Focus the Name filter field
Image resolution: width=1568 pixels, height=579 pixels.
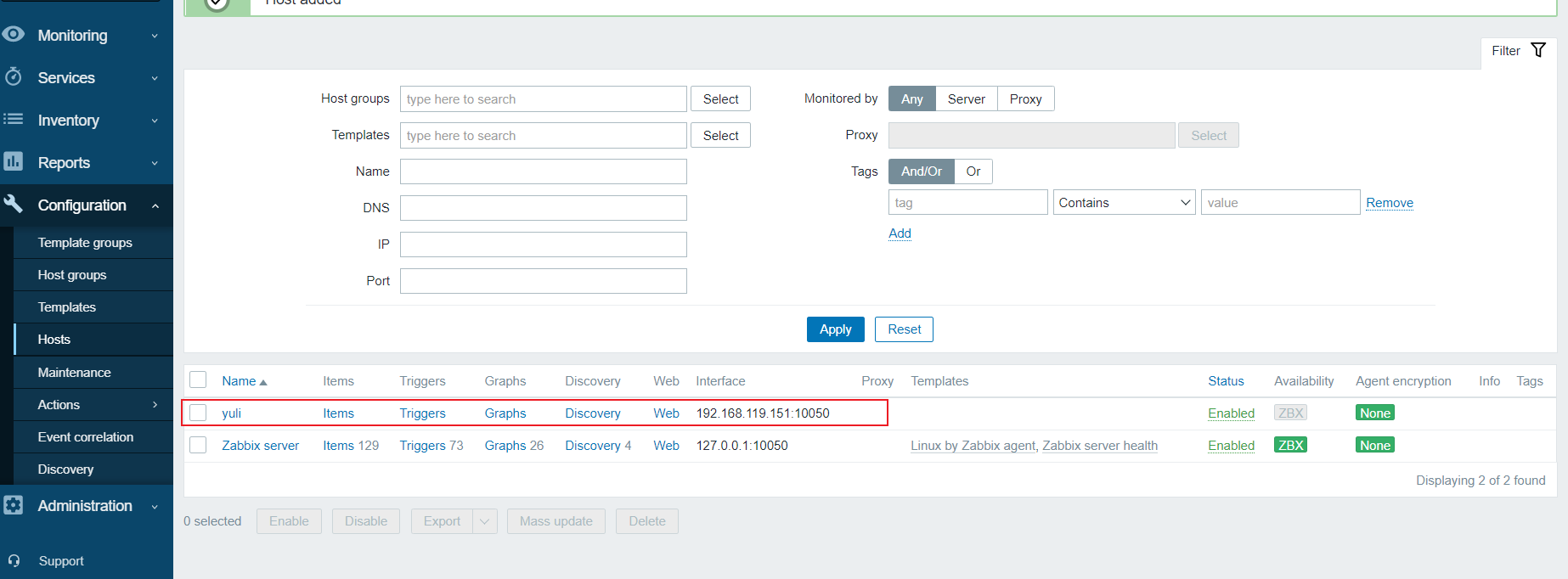tap(544, 171)
